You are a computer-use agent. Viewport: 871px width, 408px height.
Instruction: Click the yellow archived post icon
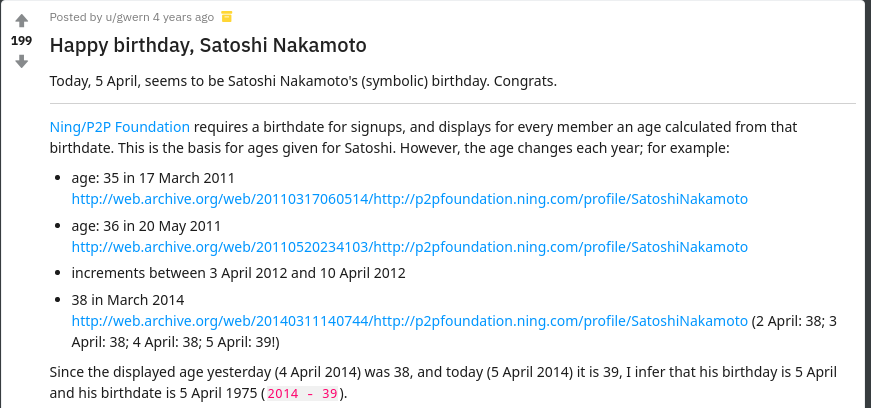pos(227,17)
